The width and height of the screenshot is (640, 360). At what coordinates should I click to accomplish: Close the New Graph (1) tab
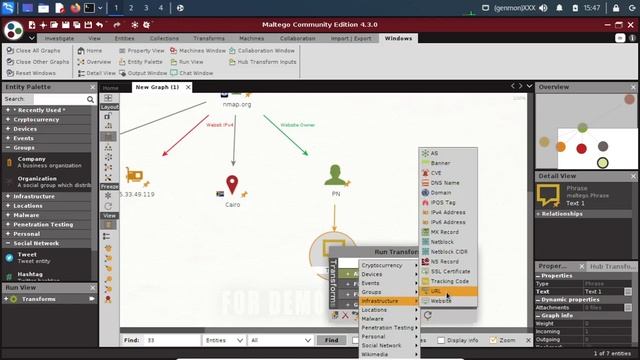pos(188,87)
